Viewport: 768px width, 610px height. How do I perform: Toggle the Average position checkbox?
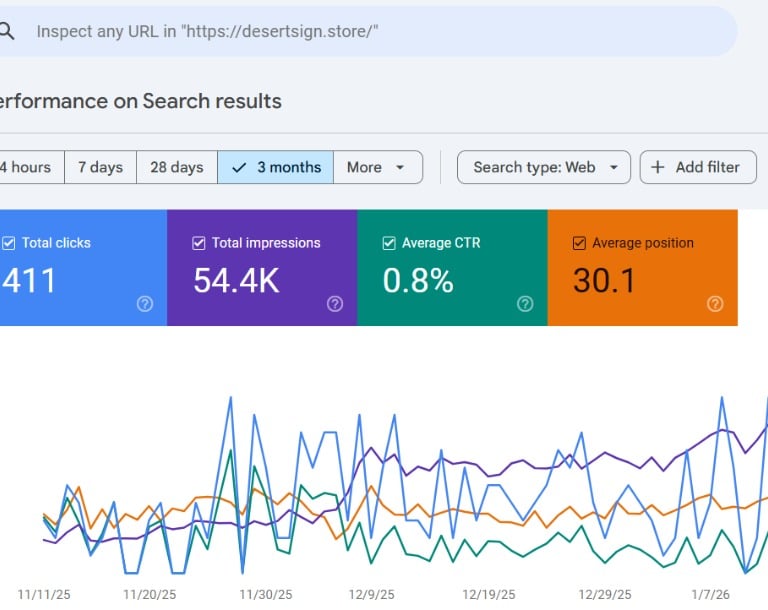point(579,243)
